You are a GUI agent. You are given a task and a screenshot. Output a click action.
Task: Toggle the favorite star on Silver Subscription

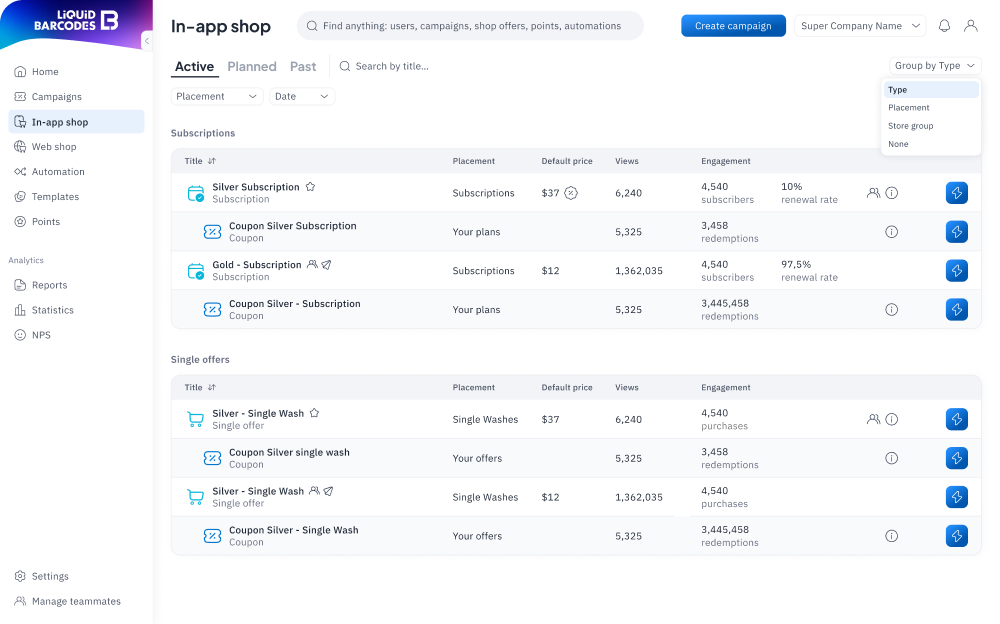(310, 186)
